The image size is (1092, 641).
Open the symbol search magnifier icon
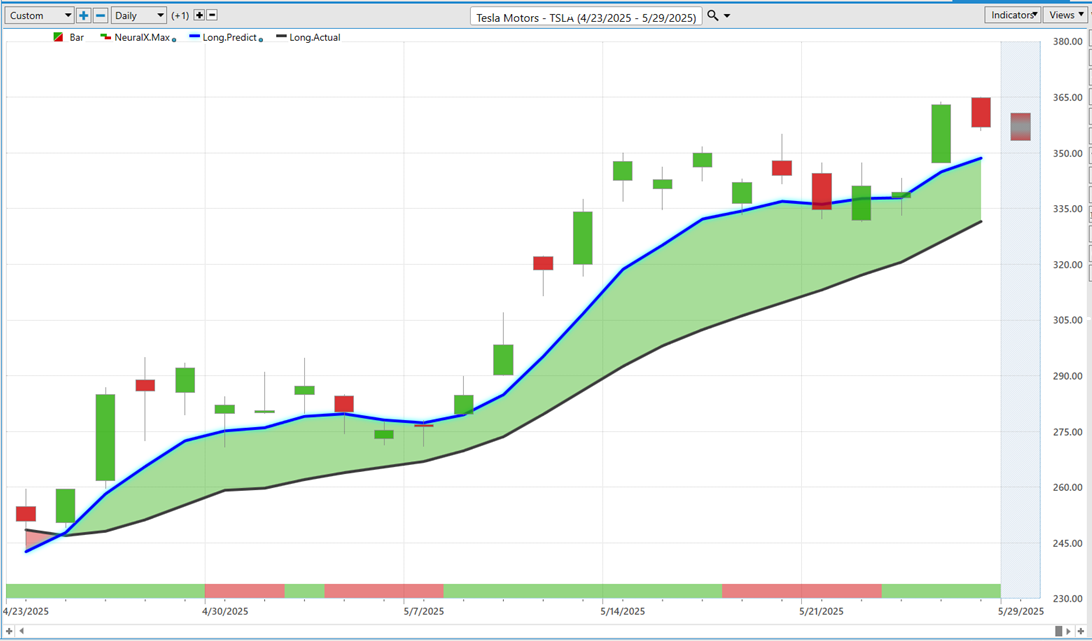pyautogui.click(x=712, y=15)
